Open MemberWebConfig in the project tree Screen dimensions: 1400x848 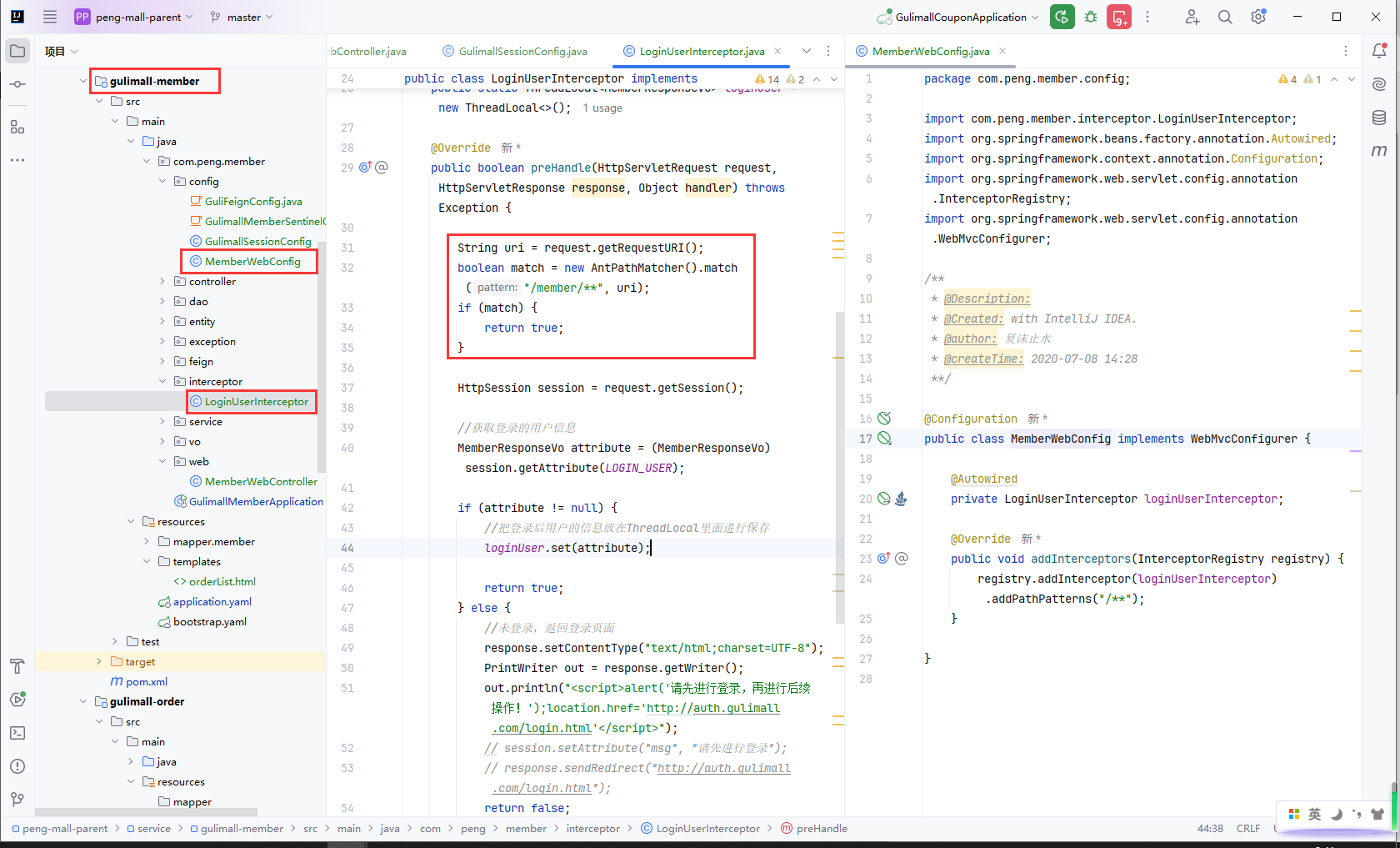pyautogui.click(x=252, y=261)
